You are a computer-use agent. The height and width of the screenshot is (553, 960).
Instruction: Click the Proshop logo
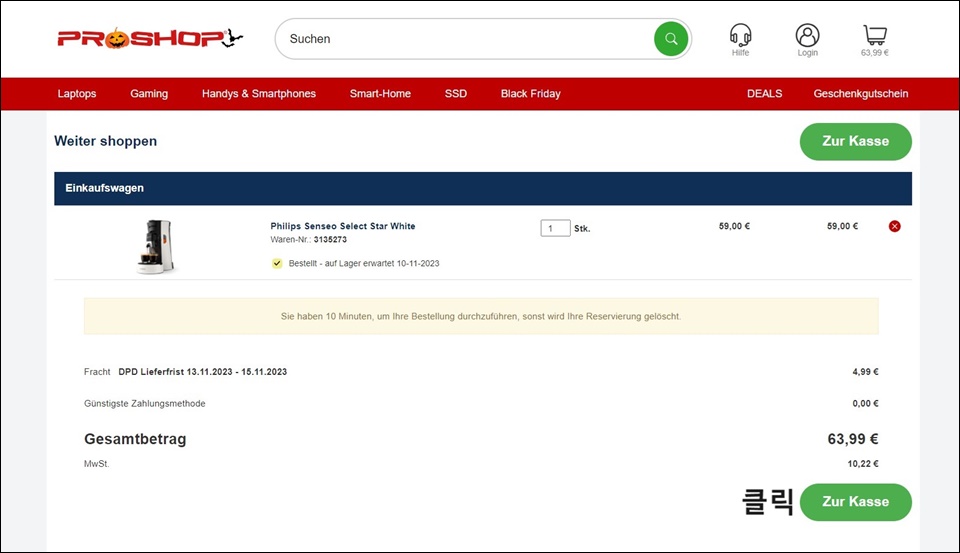pyautogui.click(x=150, y=39)
